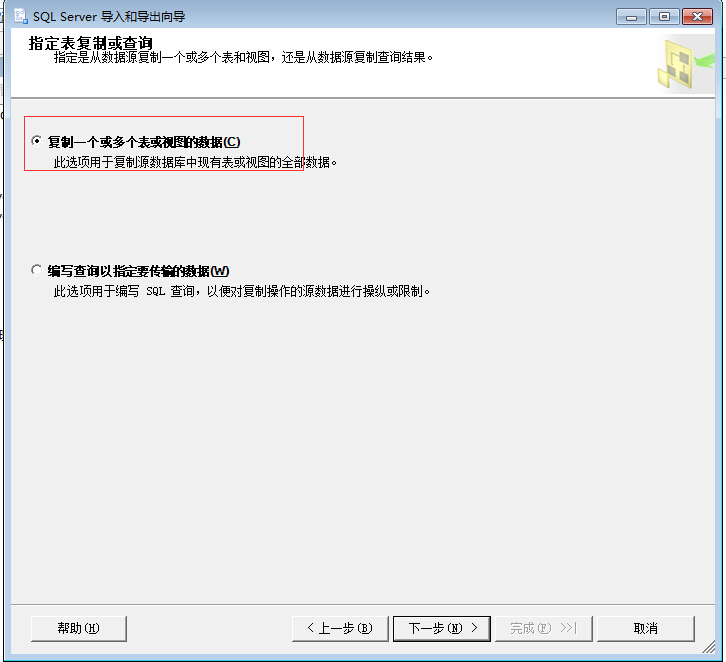Screen dimensions: 726x662
Task: Maximize the import and export wizard window
Action: pyautogui.click(x=664, y=17)
